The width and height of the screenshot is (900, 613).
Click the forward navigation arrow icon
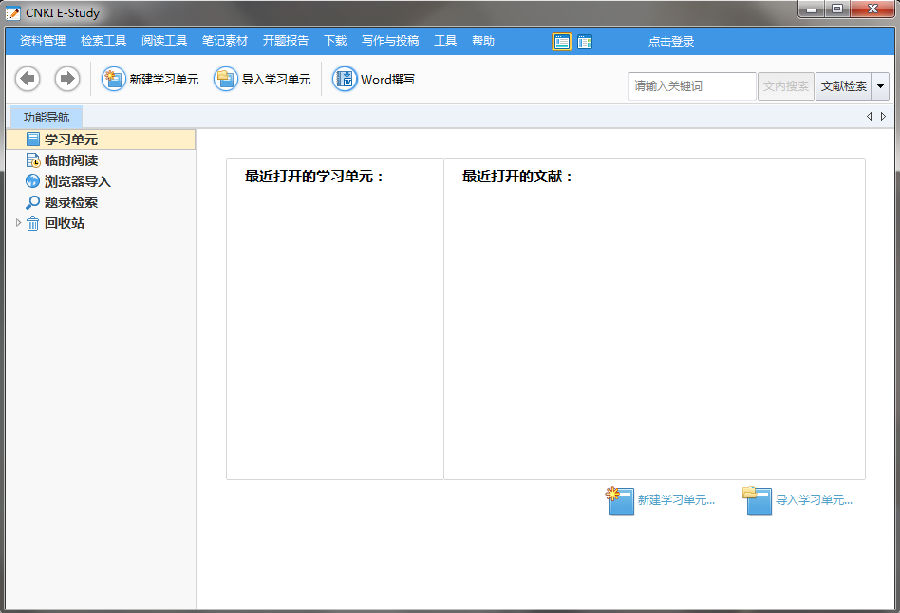point(67,78)
